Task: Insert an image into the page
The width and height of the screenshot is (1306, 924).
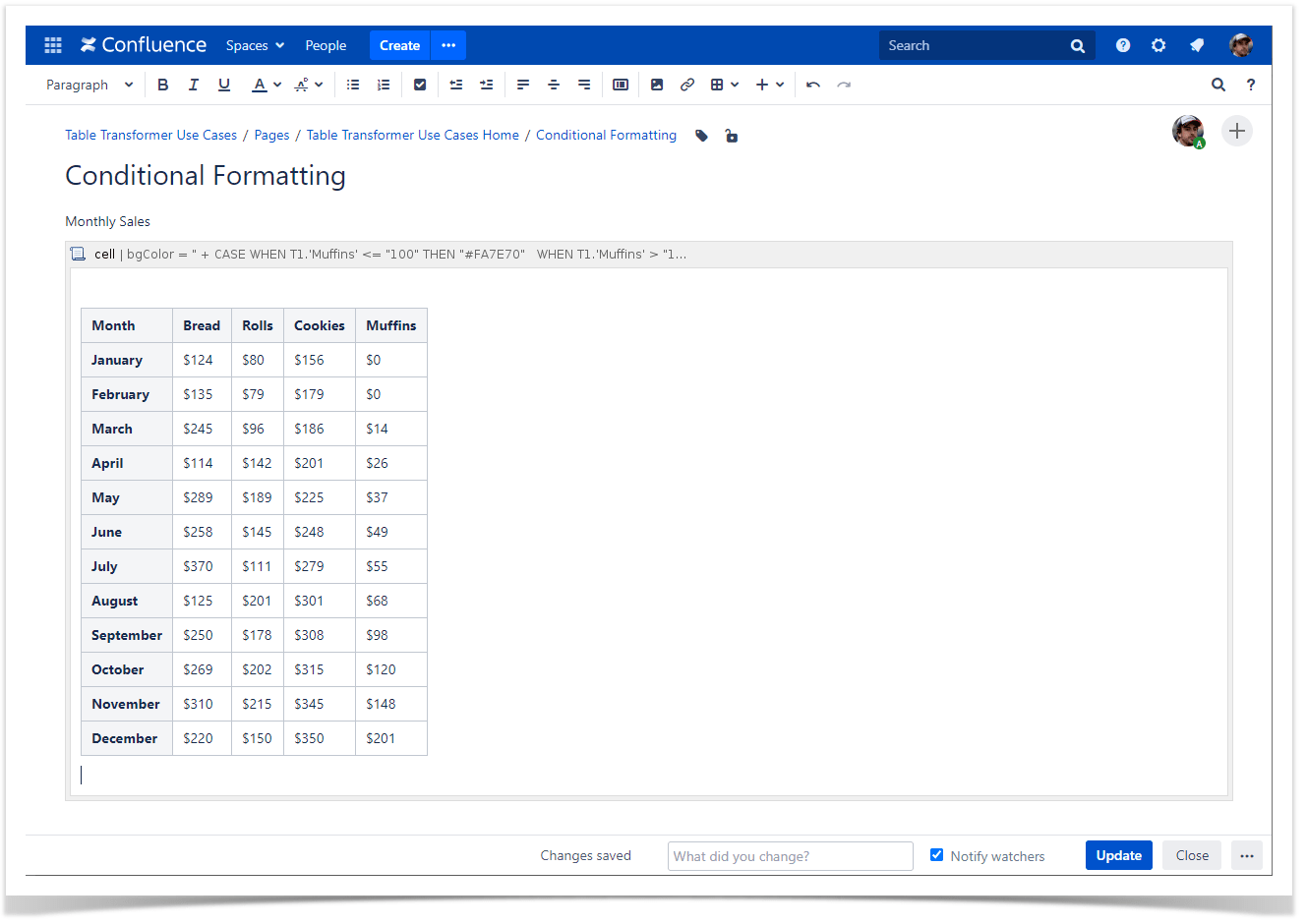Action: 657,85
